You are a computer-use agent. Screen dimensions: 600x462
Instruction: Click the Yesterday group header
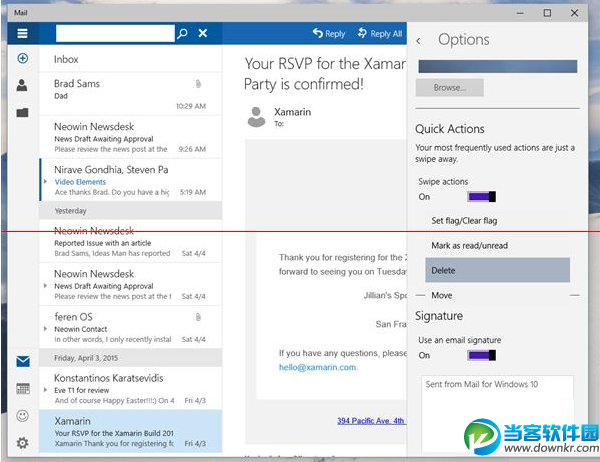click(x=130, y=211)
